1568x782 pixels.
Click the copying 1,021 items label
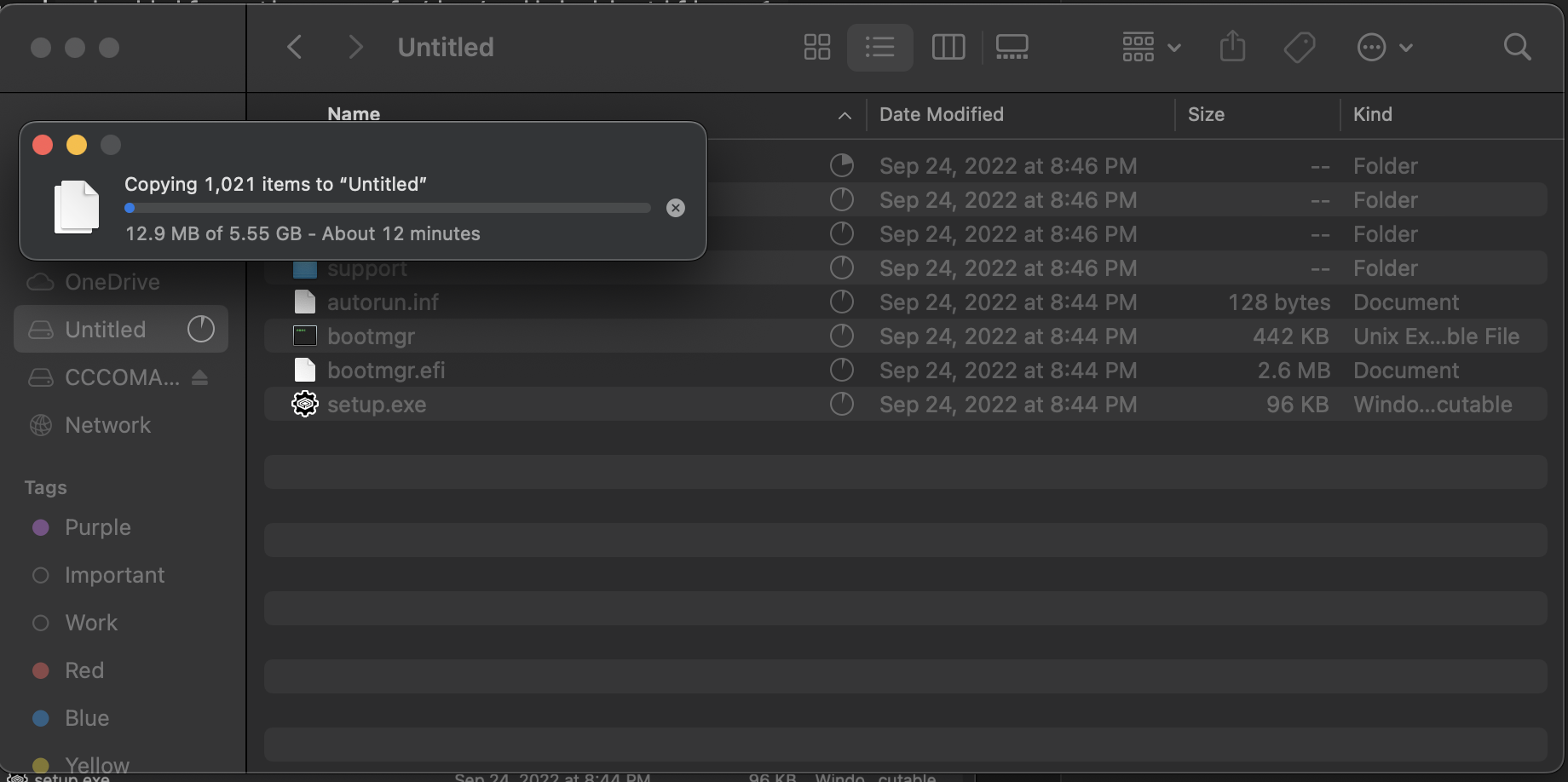(x=275, y=184)
